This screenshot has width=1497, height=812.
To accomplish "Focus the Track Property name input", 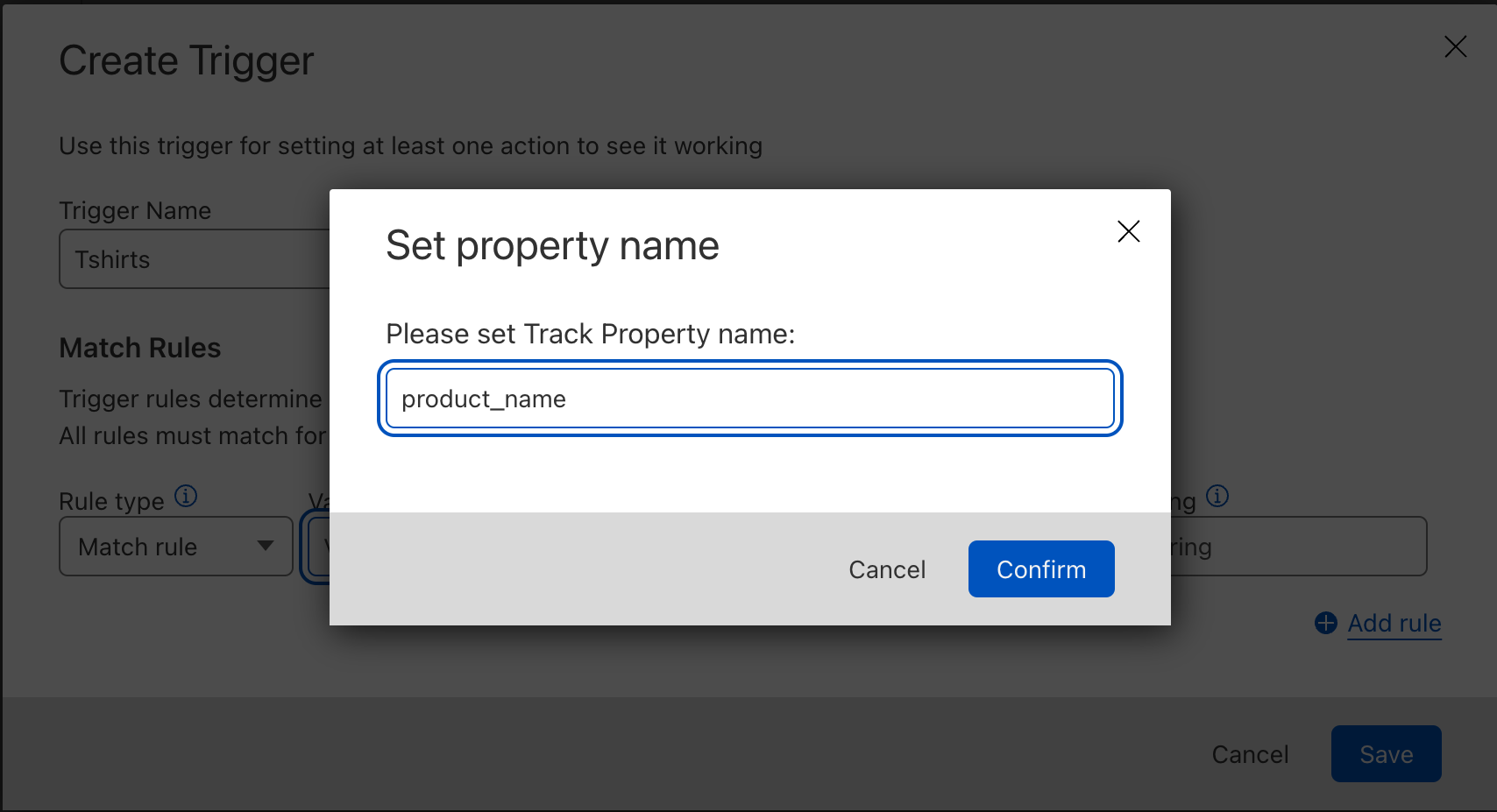I will coord(749,399).
